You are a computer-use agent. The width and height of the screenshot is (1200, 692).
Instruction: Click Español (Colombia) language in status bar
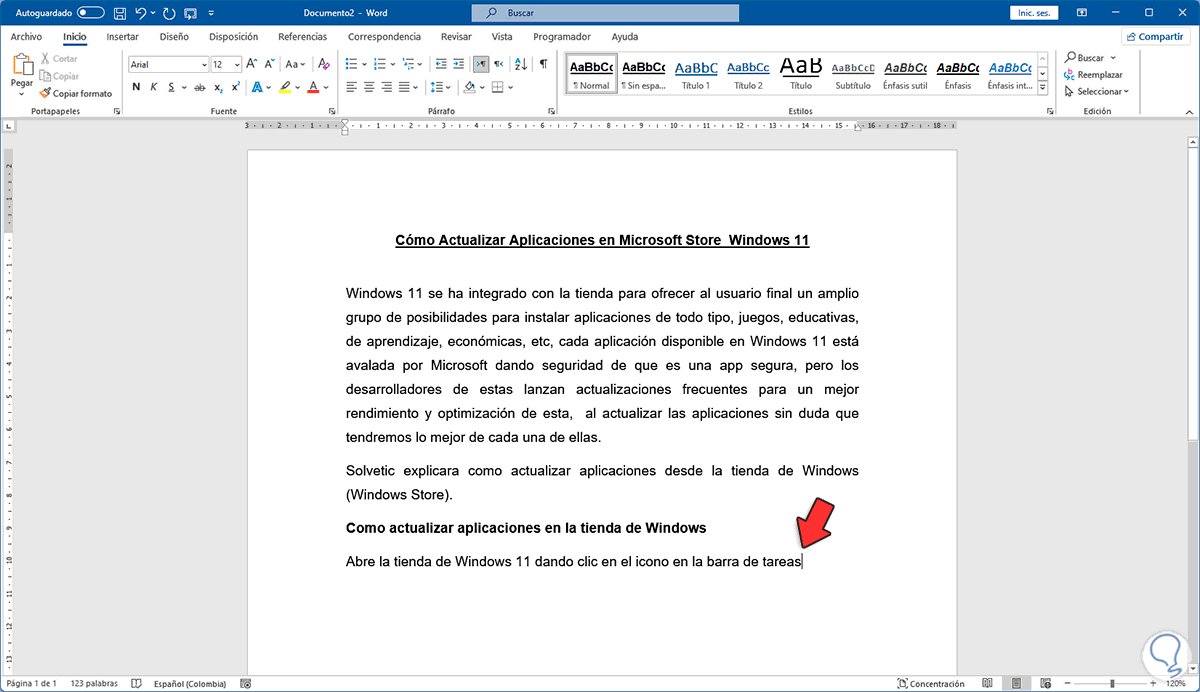pyautogui.click(x=190, y=684)
